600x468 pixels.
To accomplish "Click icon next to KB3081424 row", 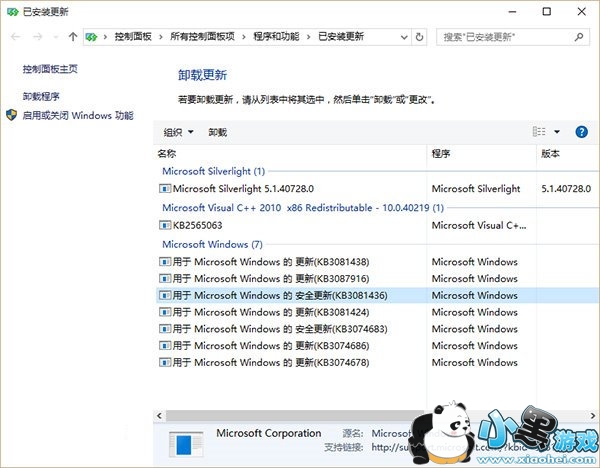I will [x=165, y=313].
